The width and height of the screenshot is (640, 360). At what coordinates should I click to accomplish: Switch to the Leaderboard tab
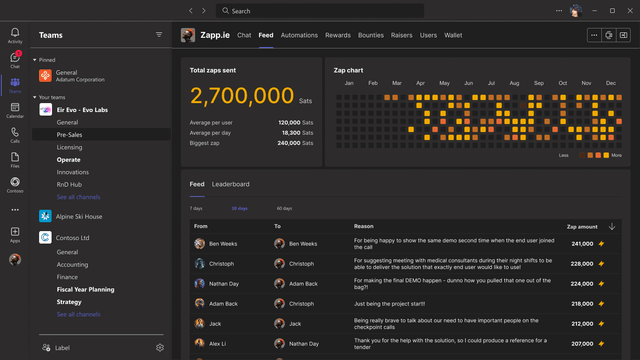click(231, 184)
